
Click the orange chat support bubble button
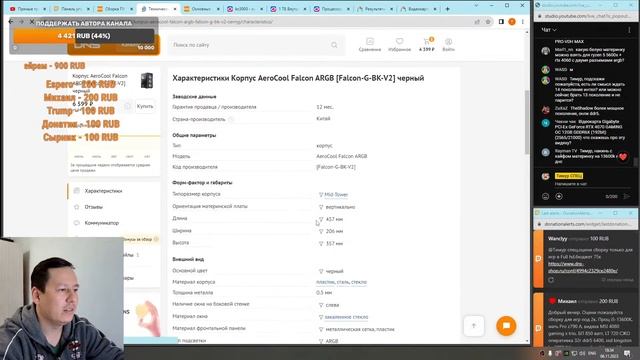point(506,326)
